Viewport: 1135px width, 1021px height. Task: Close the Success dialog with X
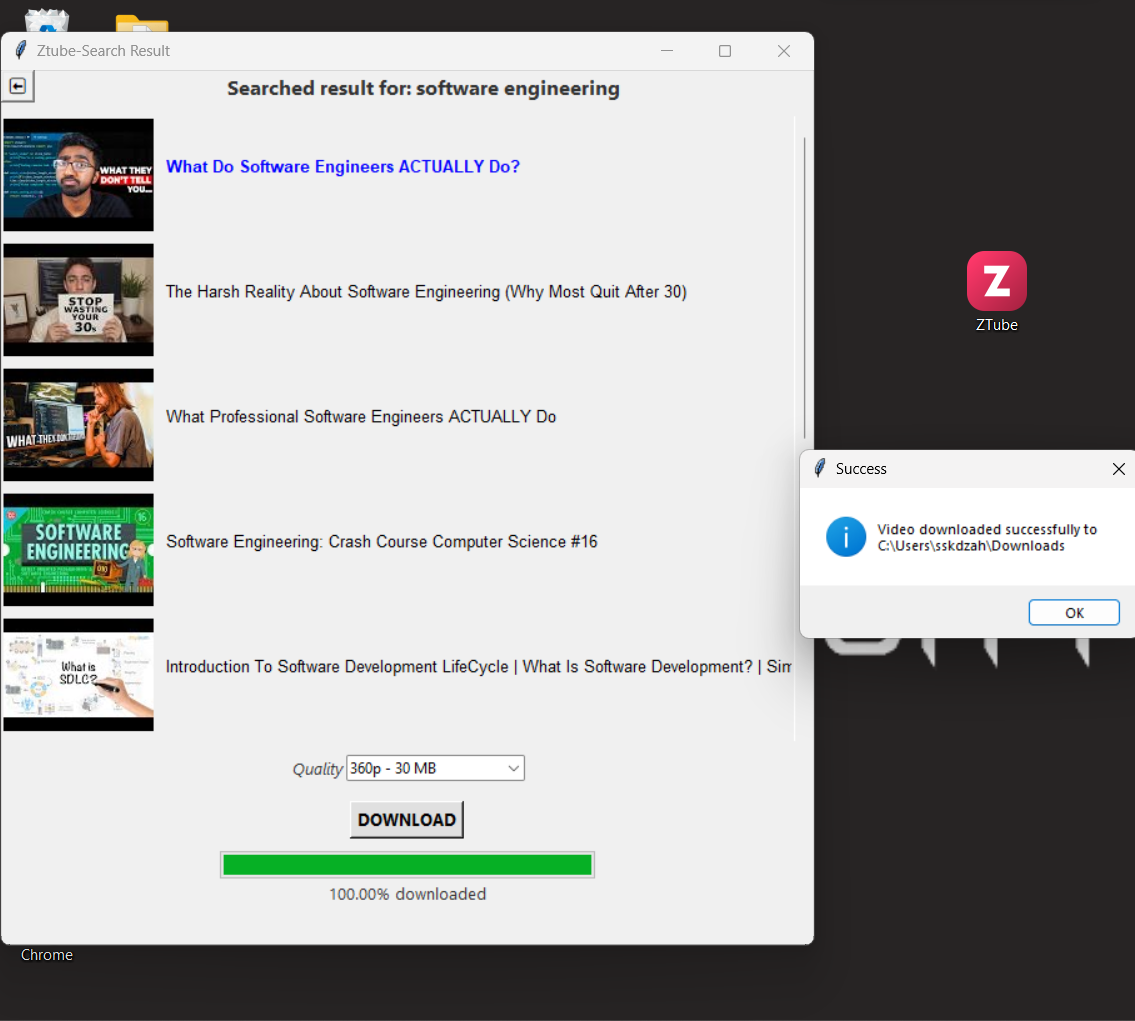pyautogui.click(x=1118, y=469)
